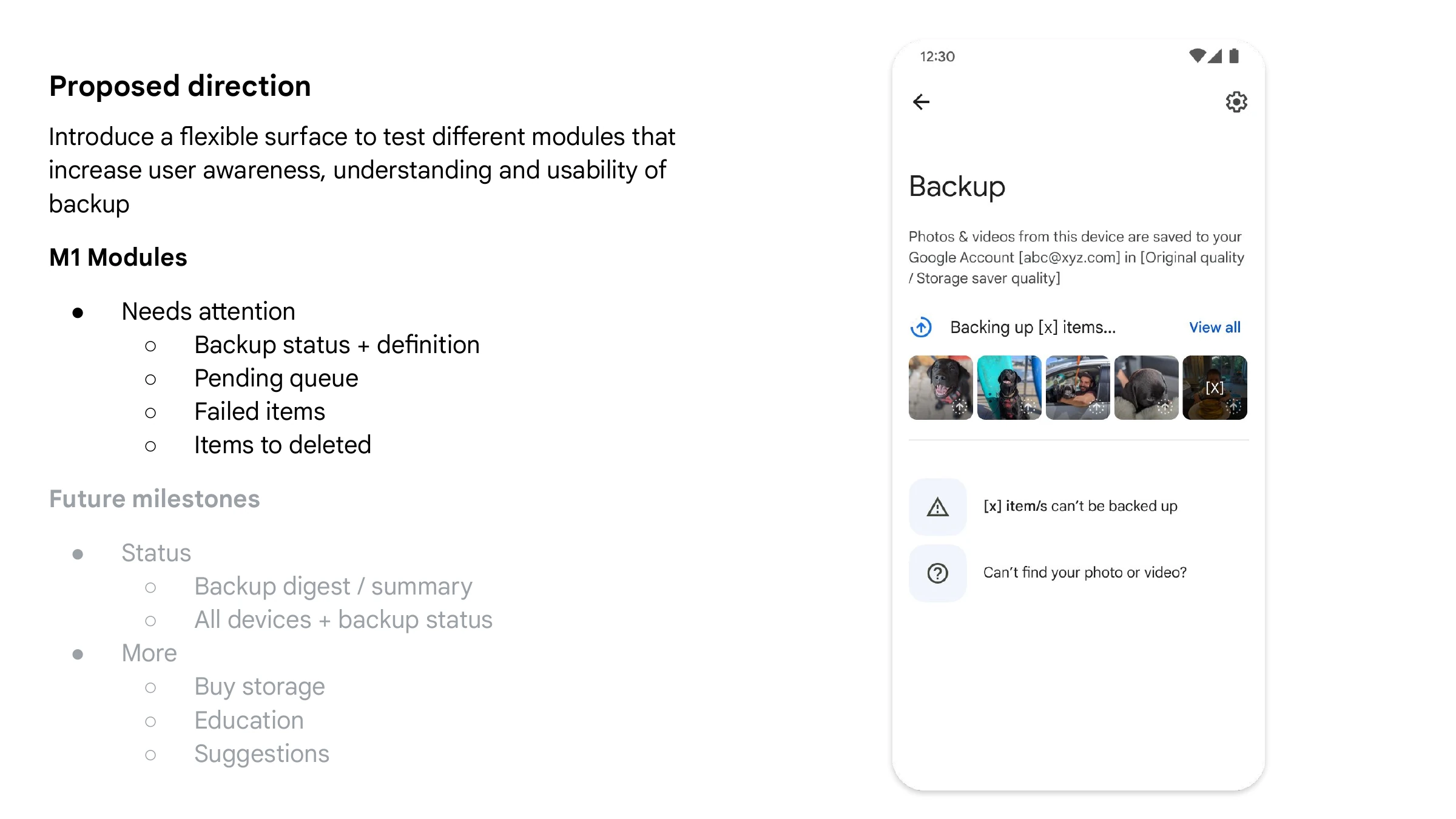1456x819 pixels.
Task: Open the first dog photo thumbnail
Action: [940, 388]
